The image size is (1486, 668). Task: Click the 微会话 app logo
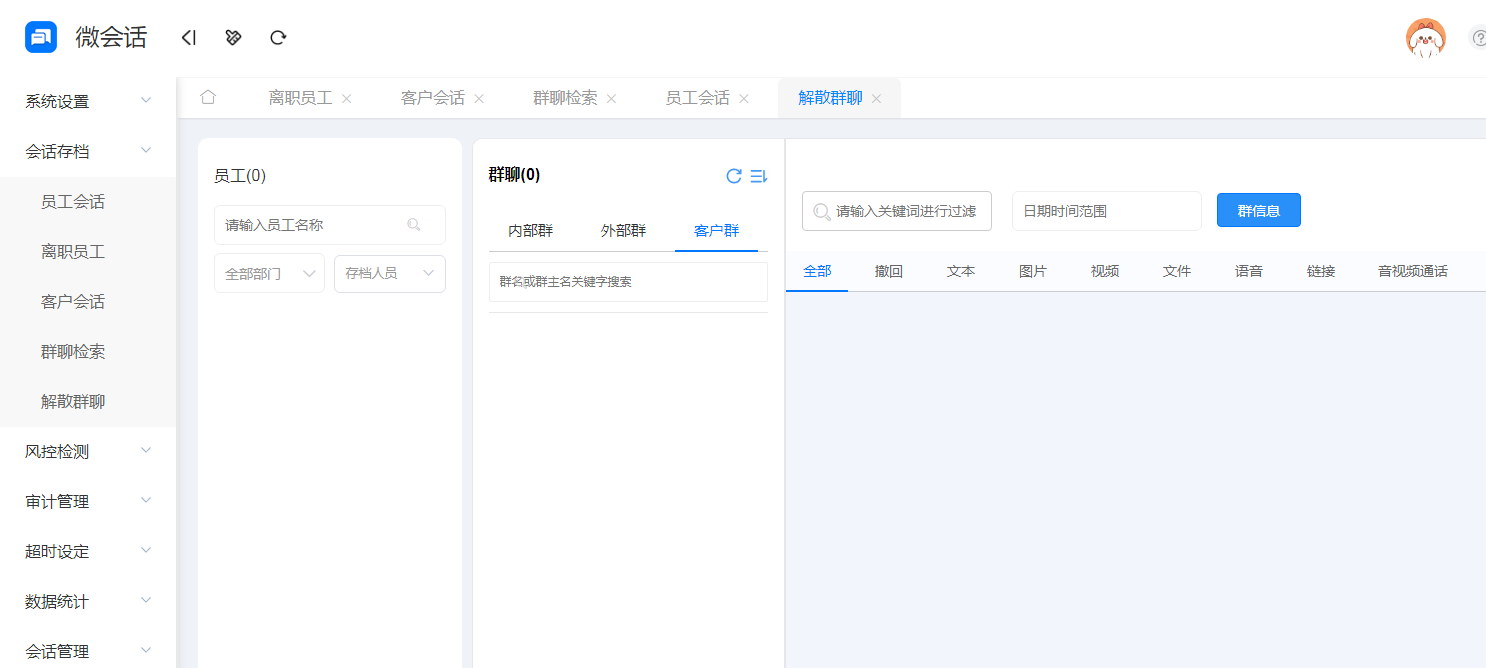(41, 37)
